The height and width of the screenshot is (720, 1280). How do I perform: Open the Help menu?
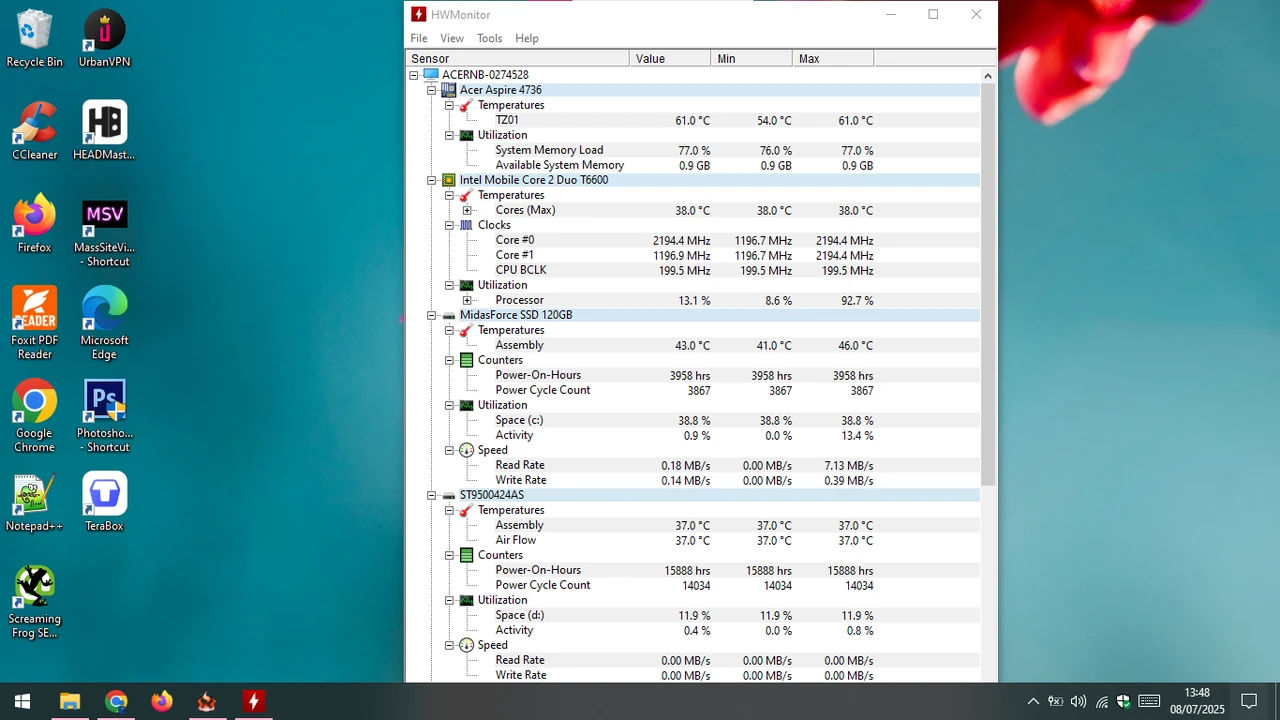[527, 38]
